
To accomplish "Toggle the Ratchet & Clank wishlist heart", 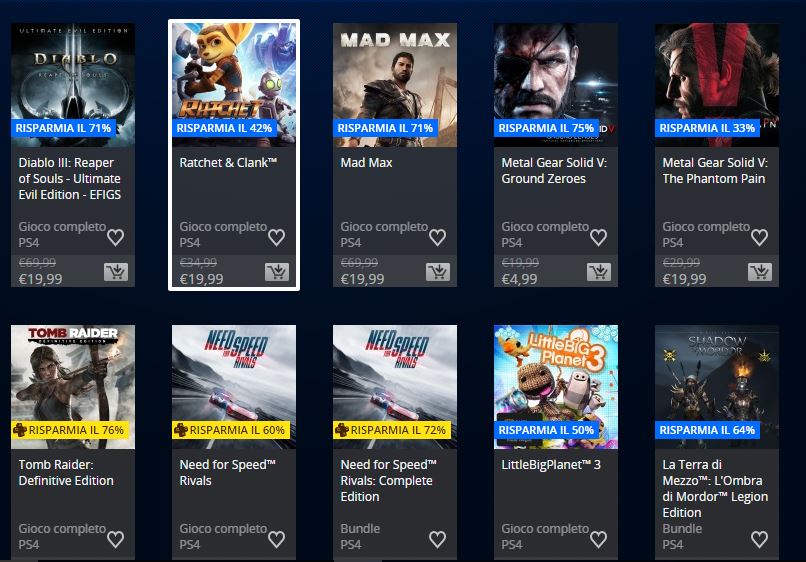I will click(x=277, y=237).
